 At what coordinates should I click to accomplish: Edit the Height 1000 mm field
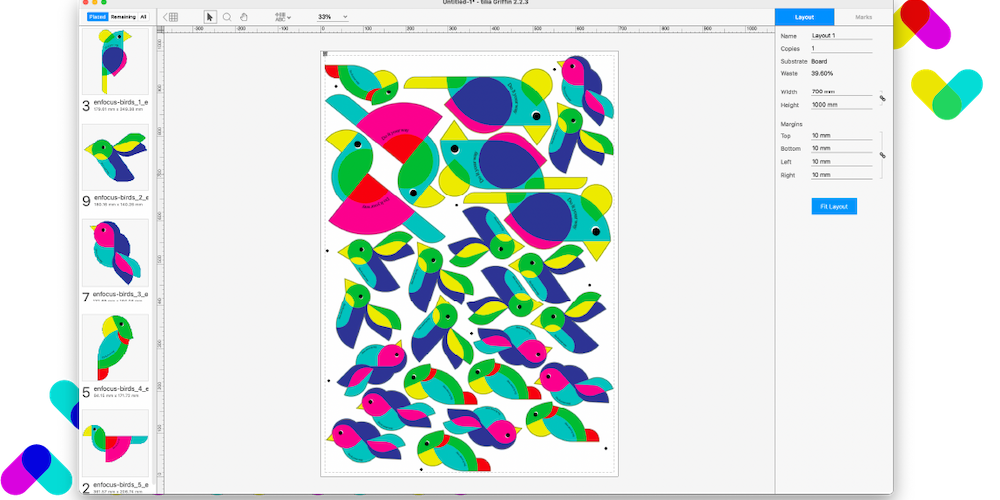pyautogui.click(x=841, y=105)
